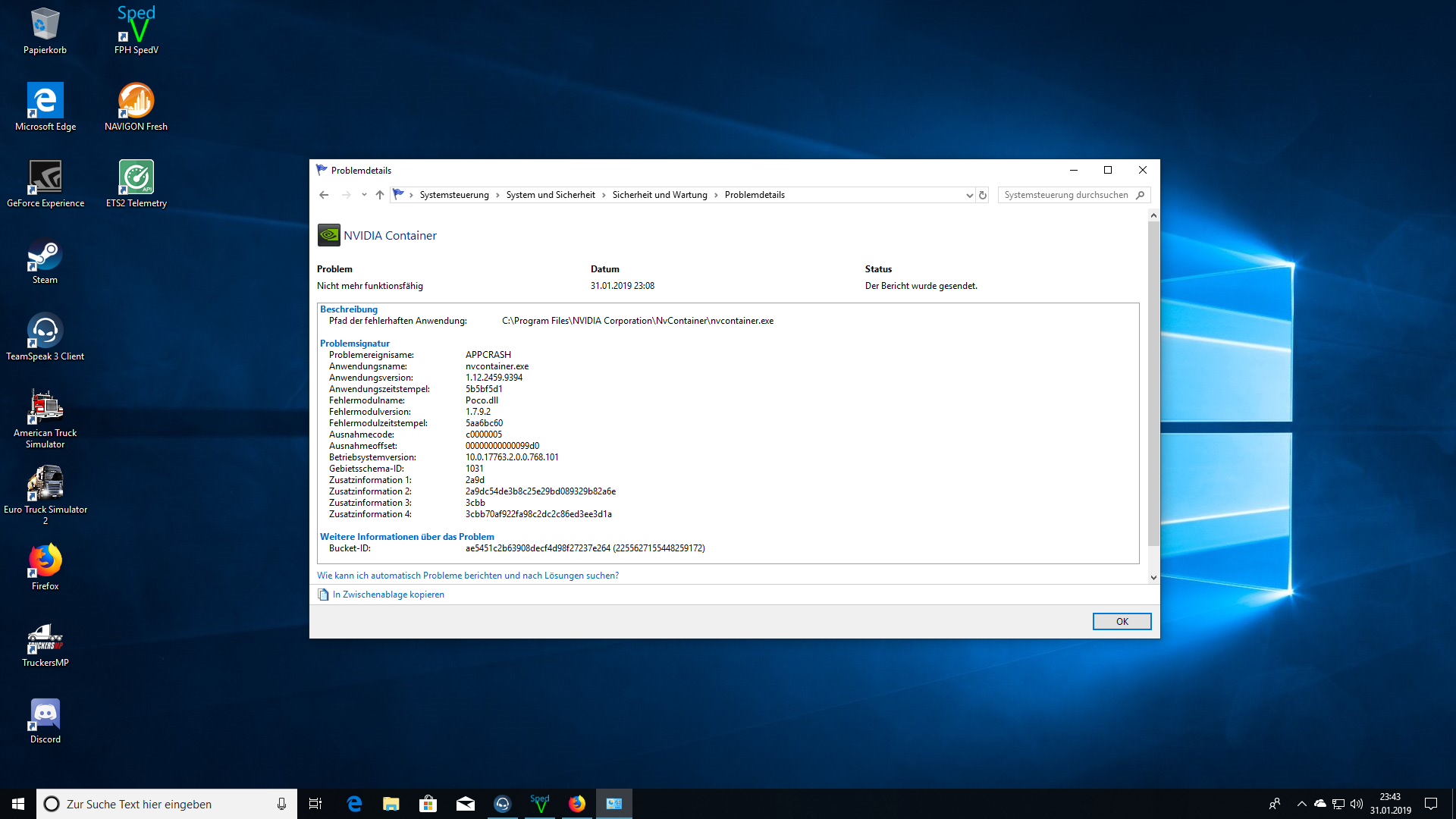1456x819 pixels.
Task: Click the Firefox taskbar icon
Action: (577, 804)
